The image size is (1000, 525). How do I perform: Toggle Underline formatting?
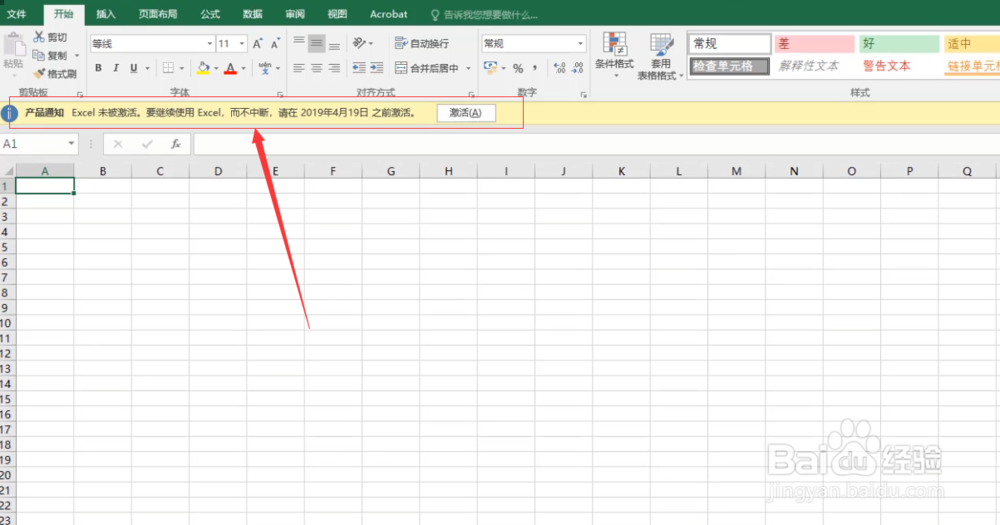[133, 68]
